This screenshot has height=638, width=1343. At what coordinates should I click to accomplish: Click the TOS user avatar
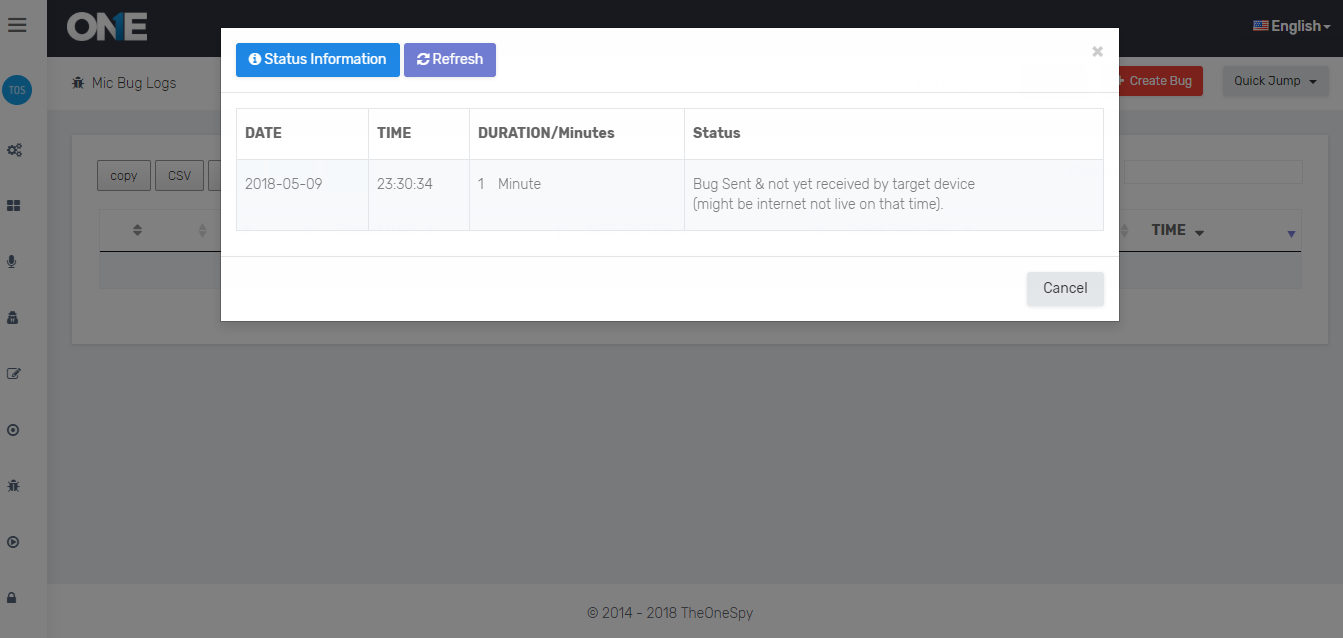[x=17, y=90]
